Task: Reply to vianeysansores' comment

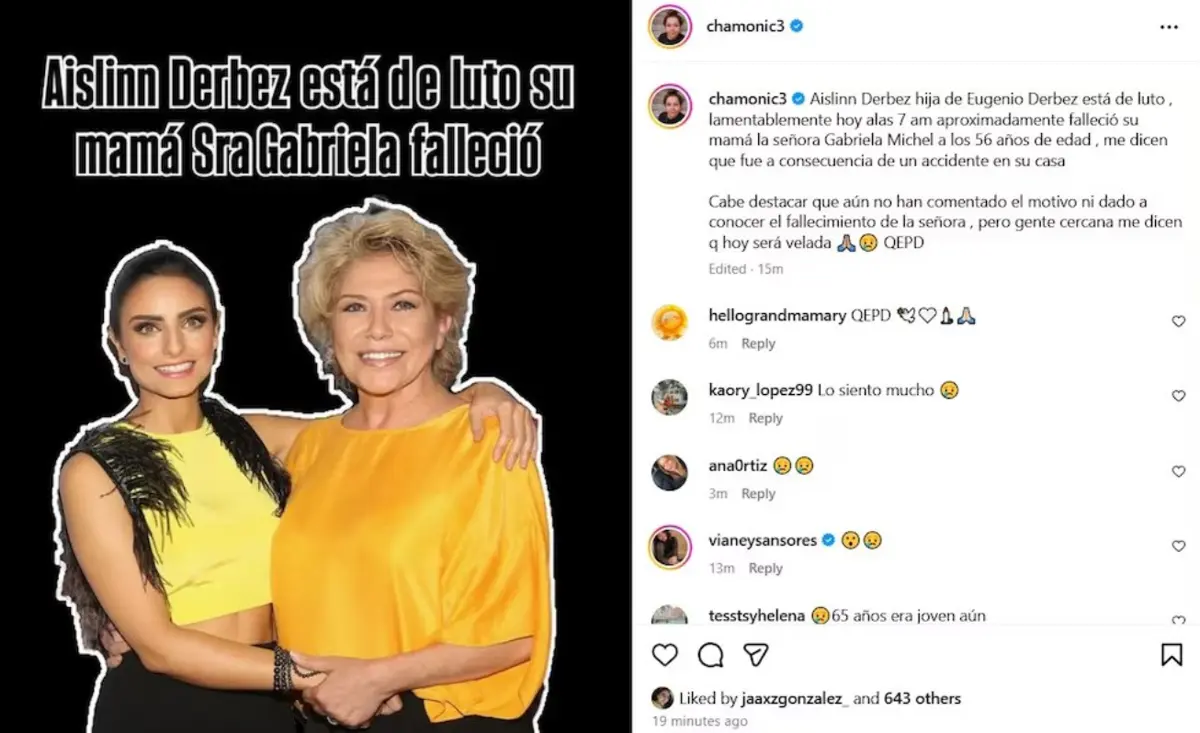Action: (x=765, y=569)
